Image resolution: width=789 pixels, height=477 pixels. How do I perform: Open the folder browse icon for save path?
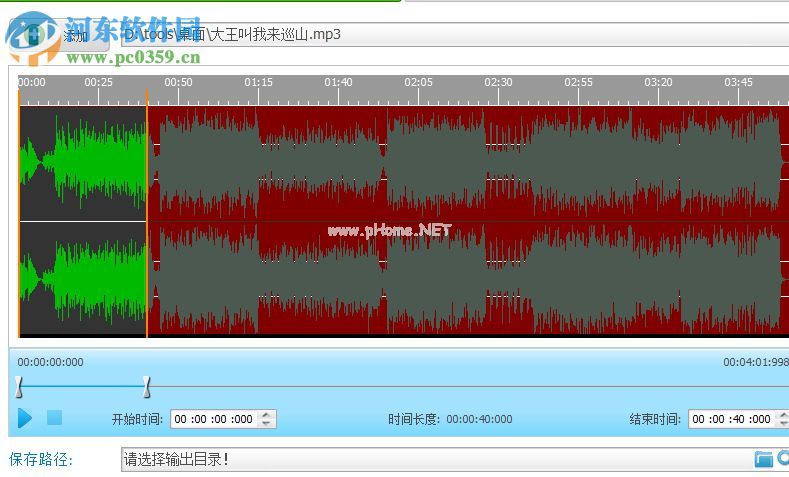coord(763,459)
